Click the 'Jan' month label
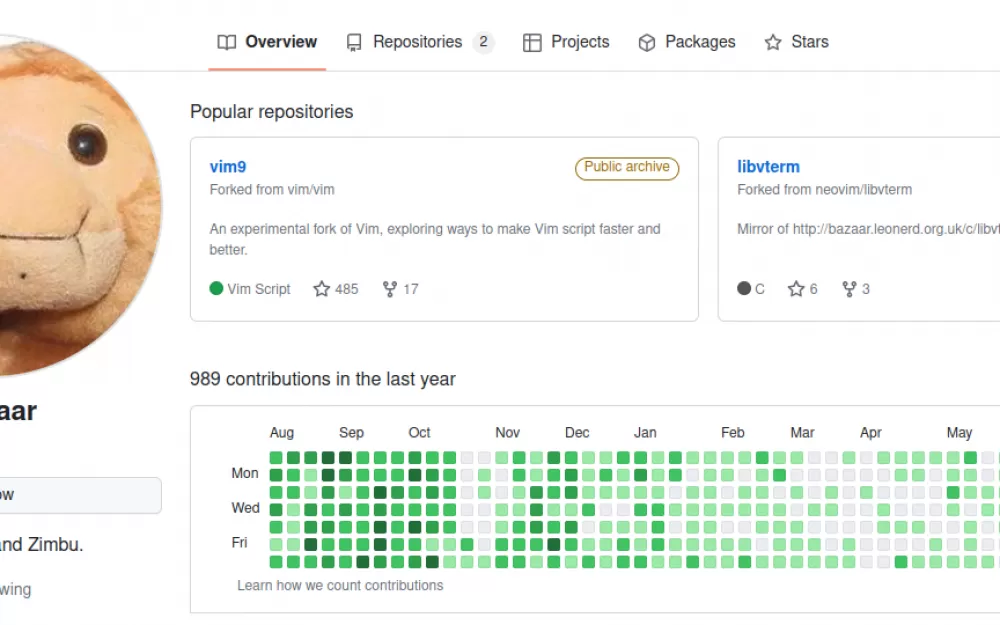The image size is (1000, 625). tap(645, 433)
